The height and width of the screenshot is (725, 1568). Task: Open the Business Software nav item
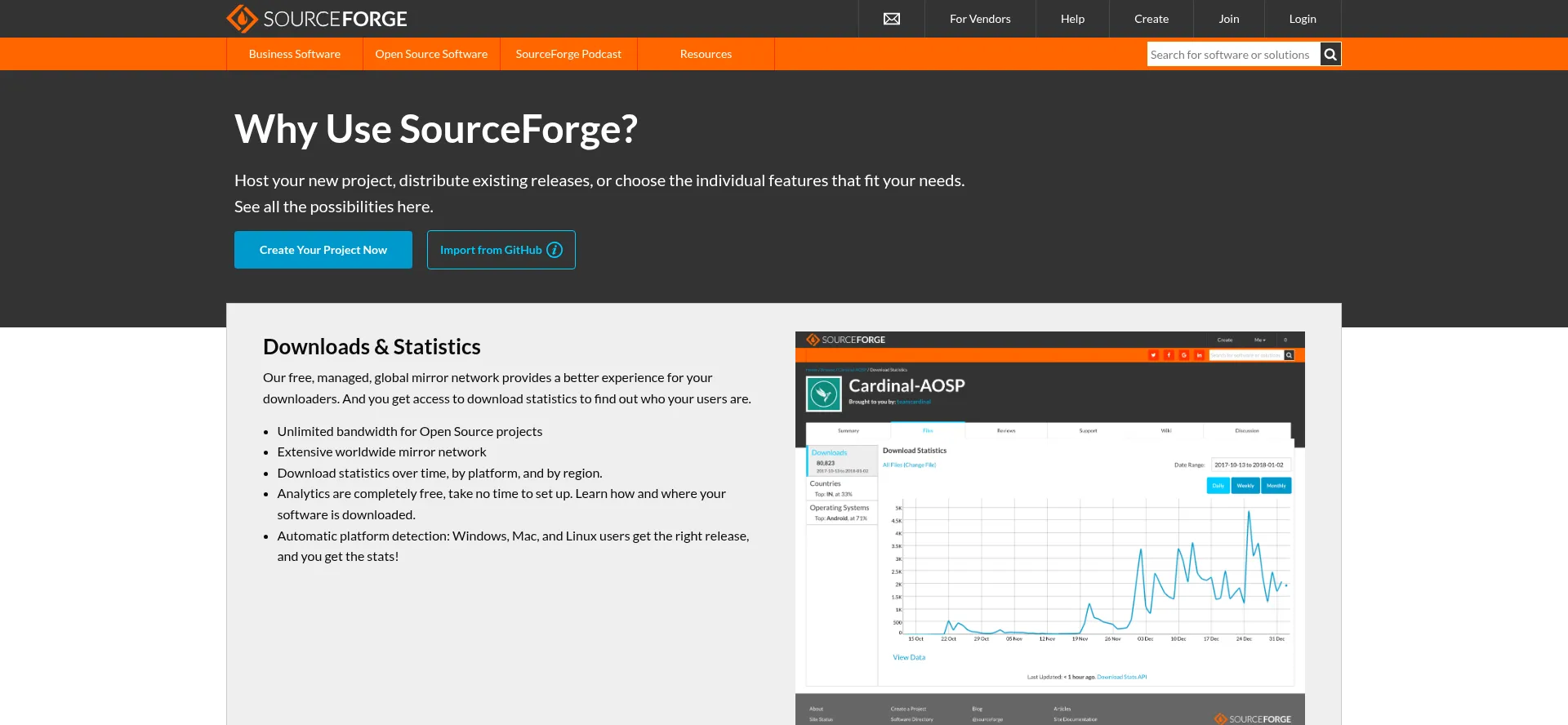pyautogui.click(x=295, y=54)
